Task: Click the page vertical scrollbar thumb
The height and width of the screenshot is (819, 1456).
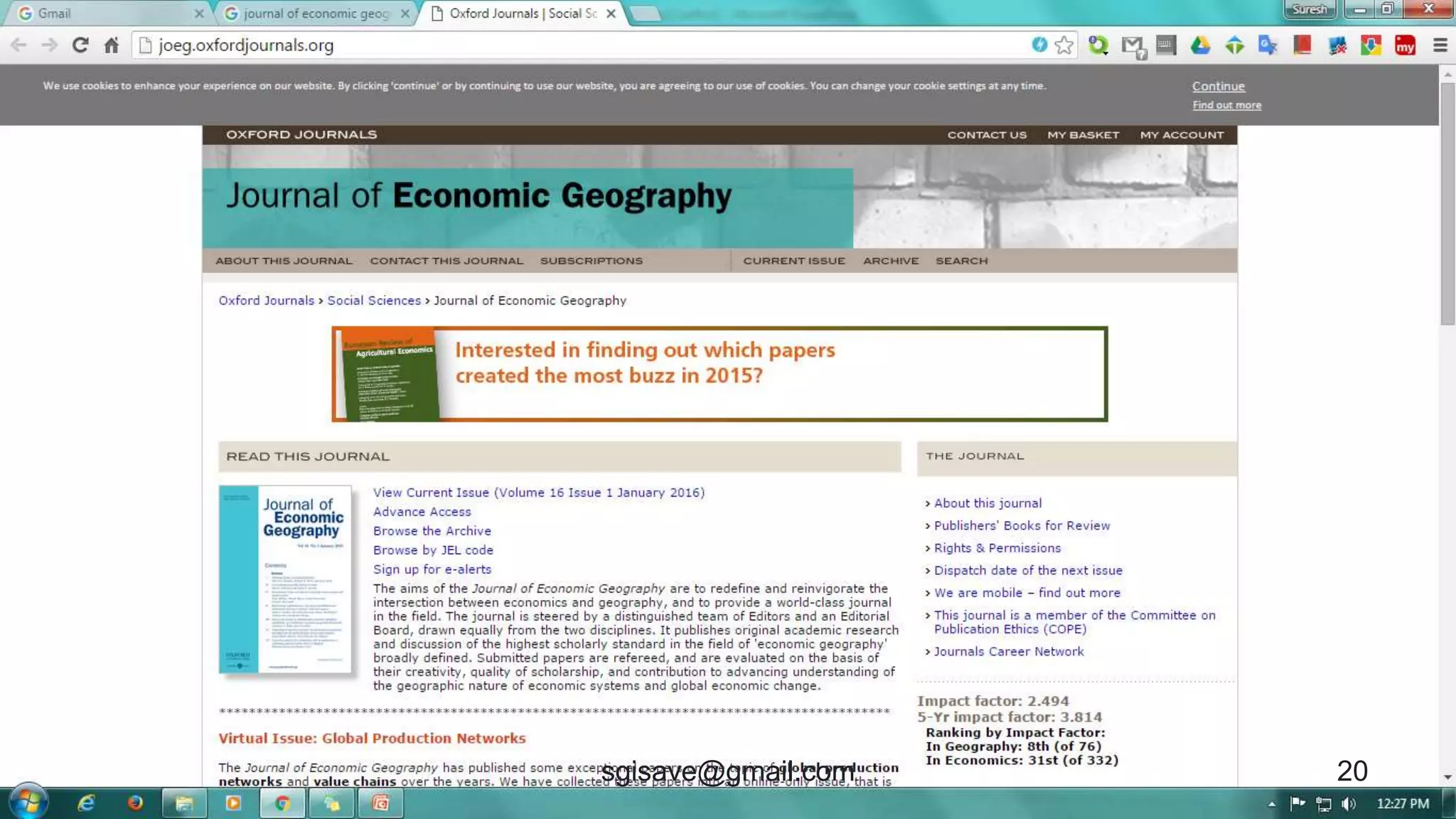Action: [x=1447, y=203]
